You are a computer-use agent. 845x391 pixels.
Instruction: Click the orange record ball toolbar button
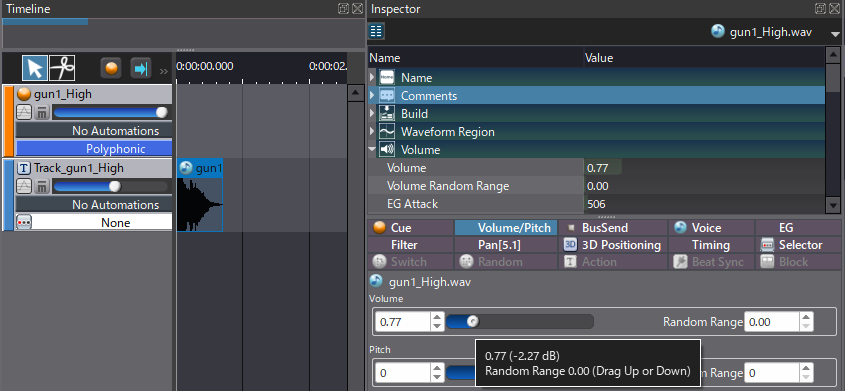pyautogui.click(x=111, y=68)
